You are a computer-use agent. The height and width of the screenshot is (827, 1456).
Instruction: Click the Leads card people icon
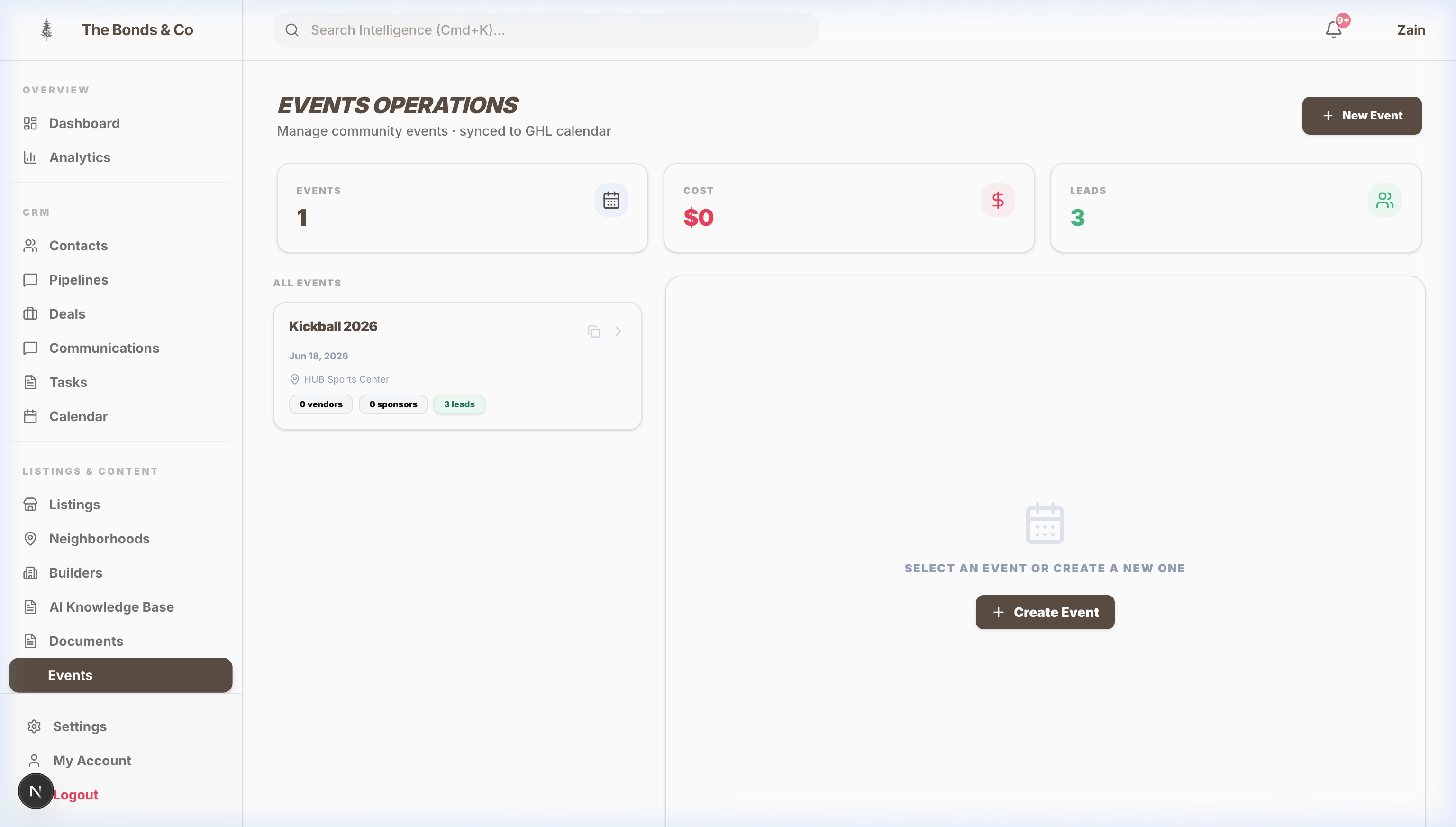(x=1384, y=200)
